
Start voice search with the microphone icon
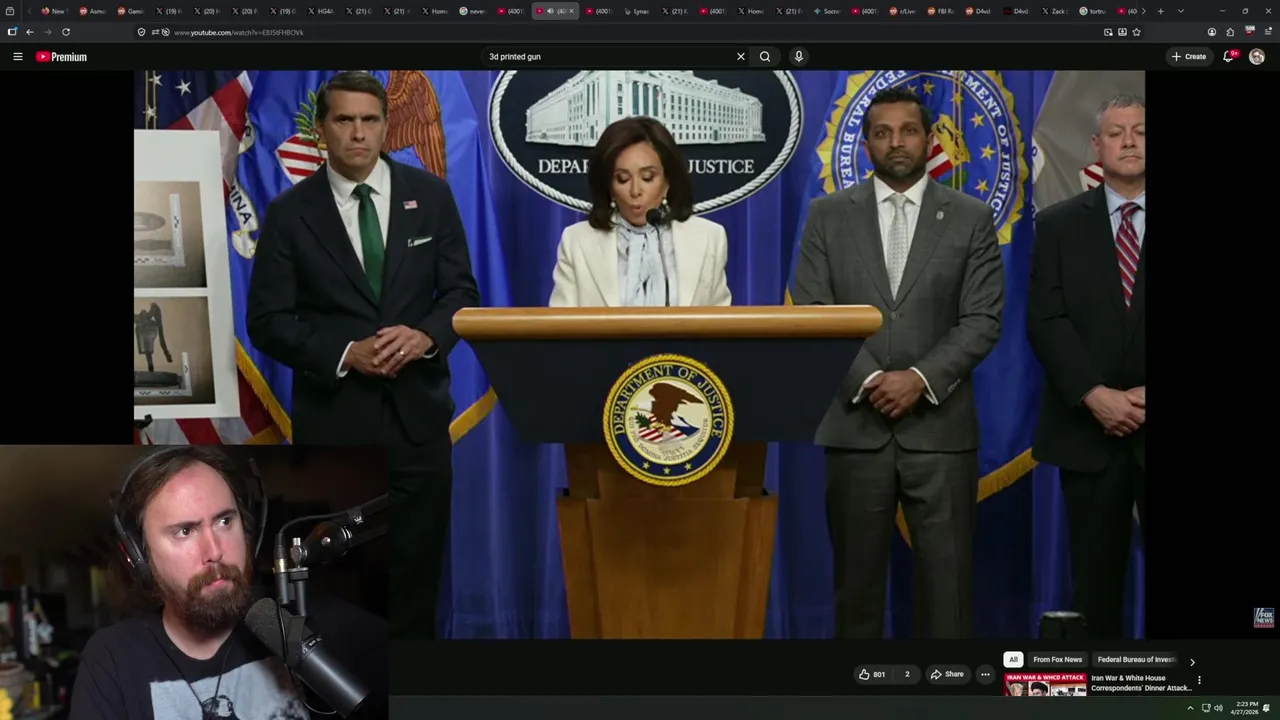pyautogui.click(x=798, y=57)
